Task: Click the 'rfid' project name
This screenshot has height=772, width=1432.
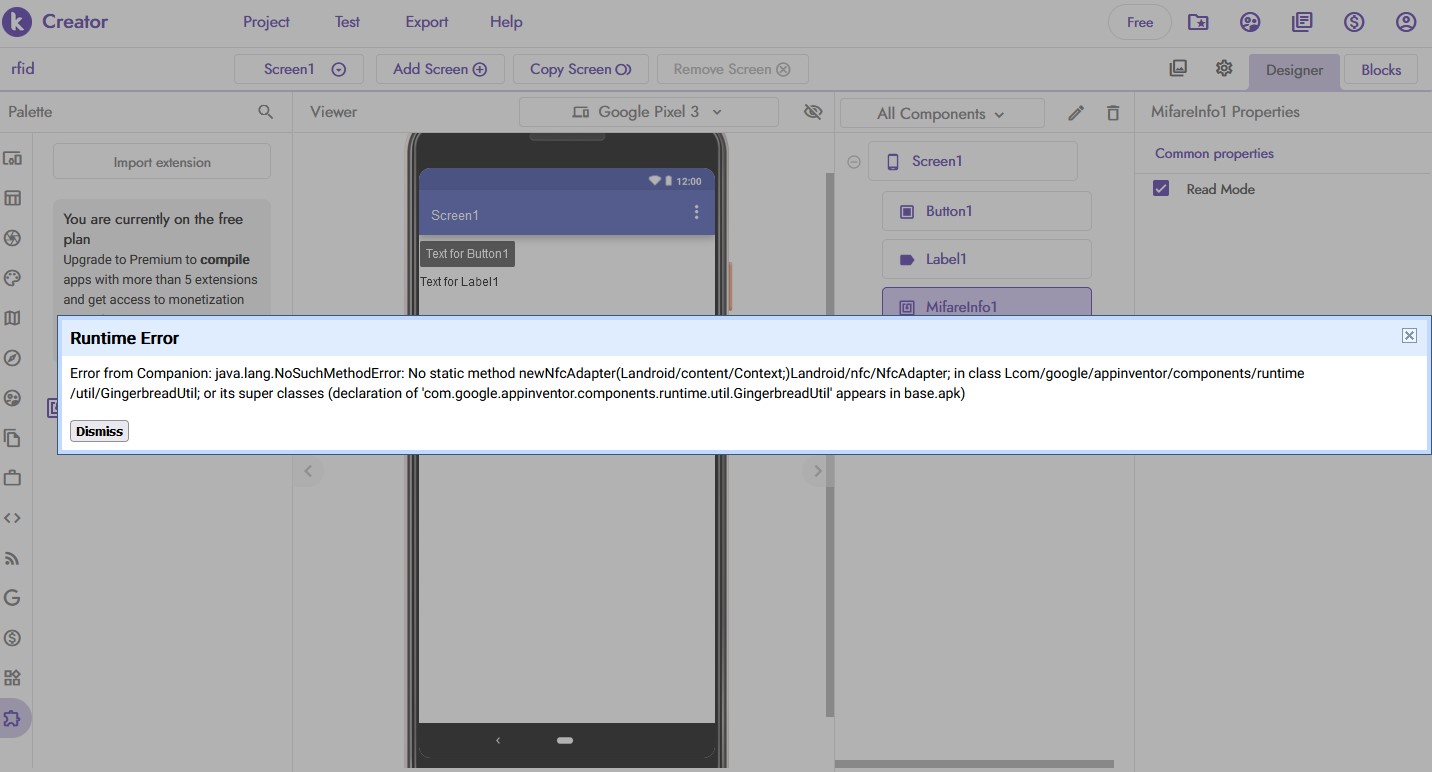Action: 23,69
